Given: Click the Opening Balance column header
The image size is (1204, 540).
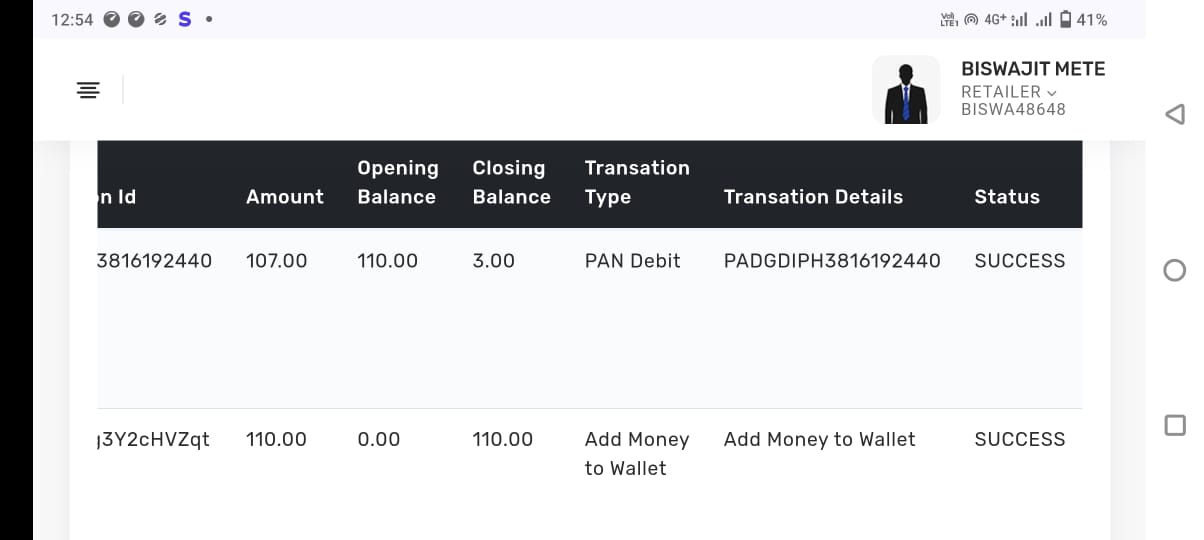Looking at the screenshot, I should pyautogui.click(x=397, y=182).
